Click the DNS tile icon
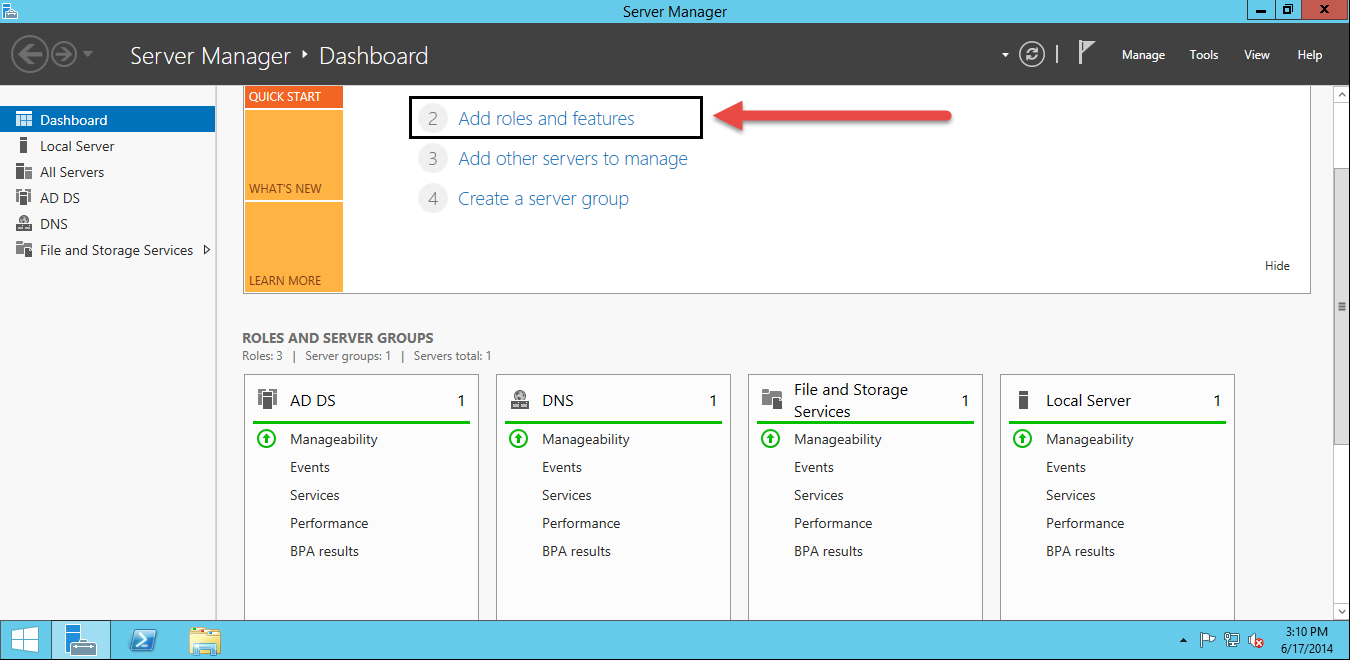The width and height of the screenshot is (1350, 660). point(519,400)
